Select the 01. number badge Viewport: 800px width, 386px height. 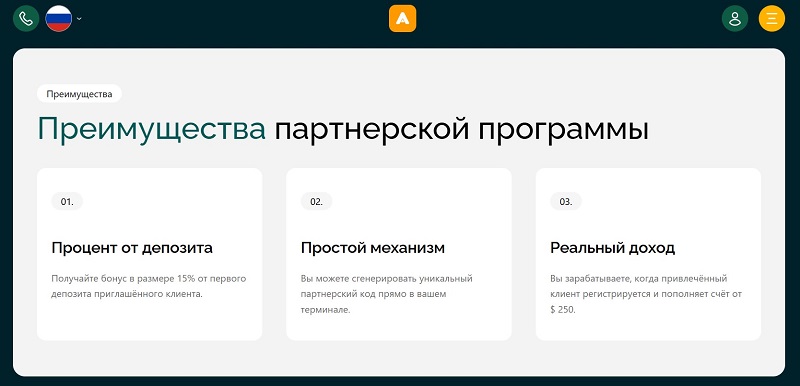67,201
